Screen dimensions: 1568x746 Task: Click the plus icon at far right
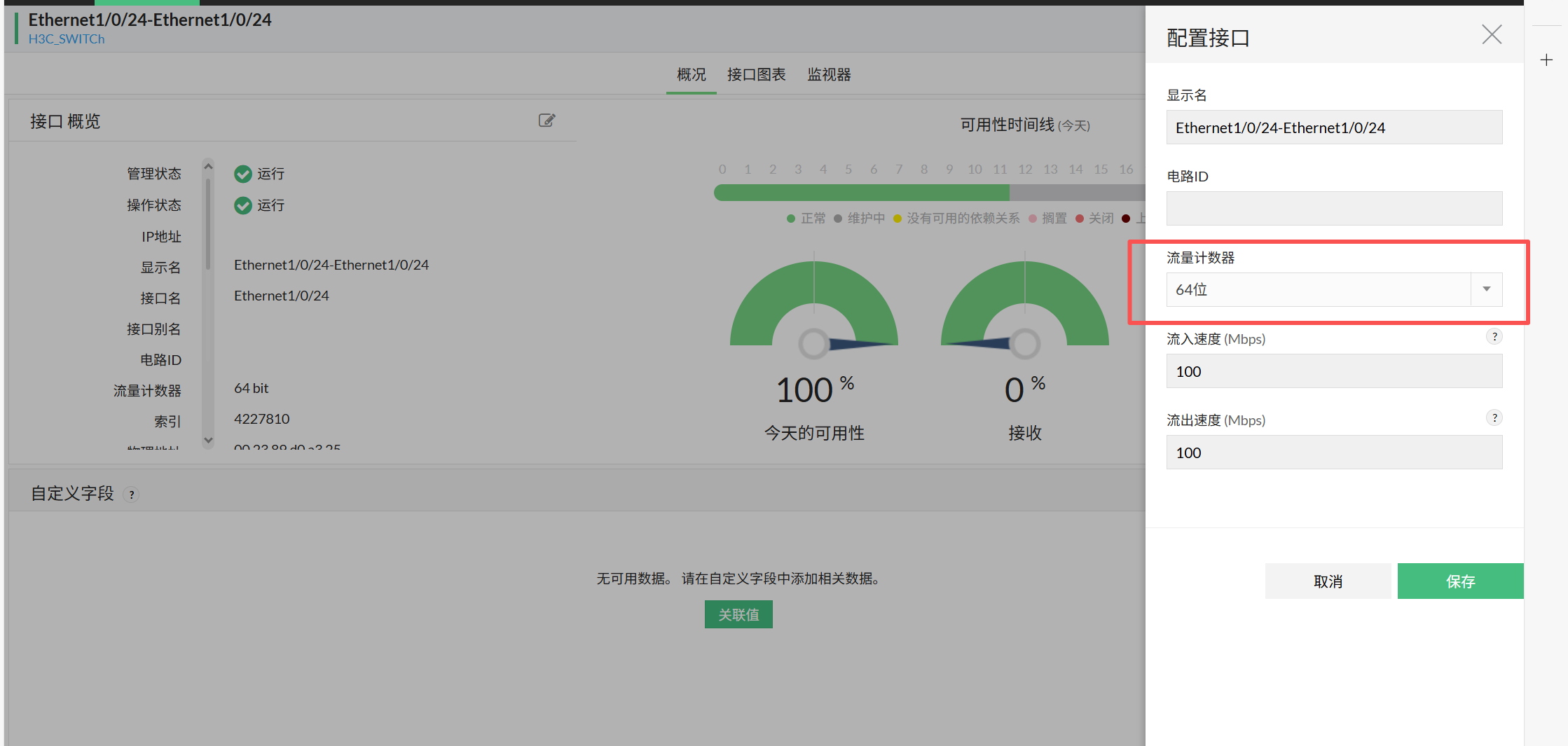1546,60
